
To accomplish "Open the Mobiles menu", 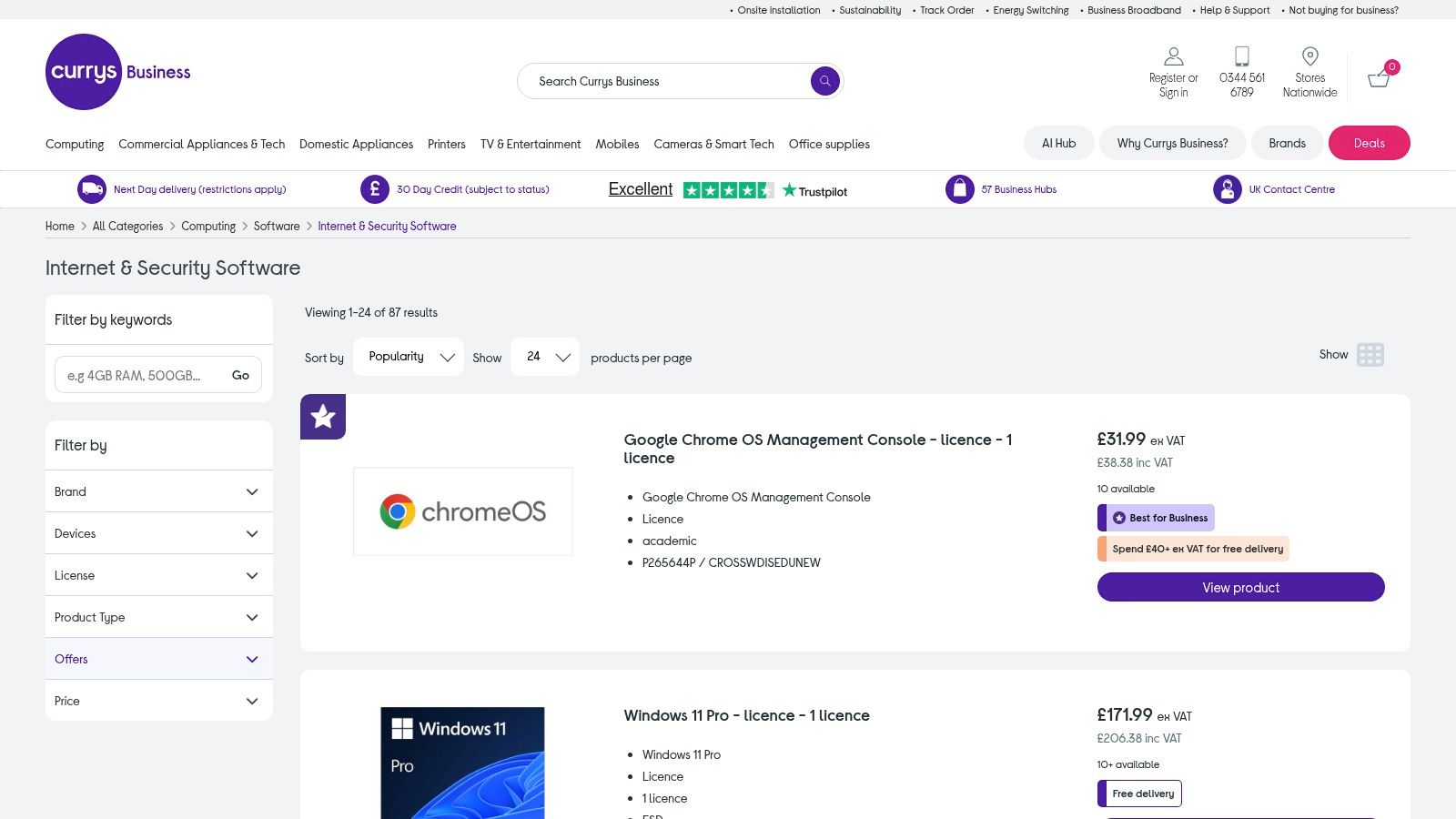I will click(617, 144).
